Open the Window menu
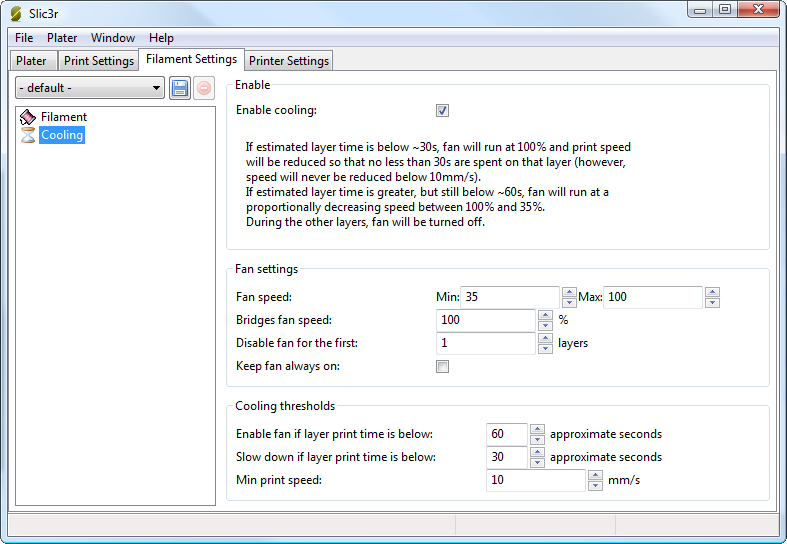This screenshot has height=544, width=787. pyautogui.click(x=113, y=38)
